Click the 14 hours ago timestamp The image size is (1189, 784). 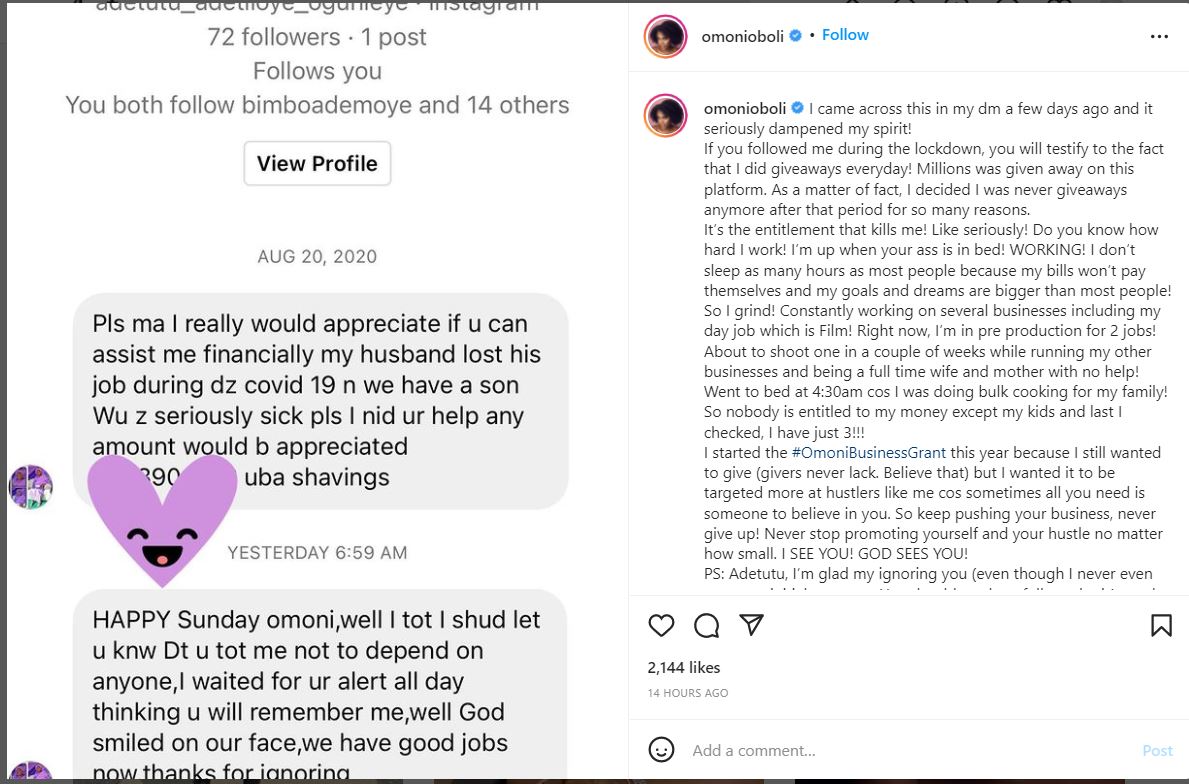pos(688,693)
